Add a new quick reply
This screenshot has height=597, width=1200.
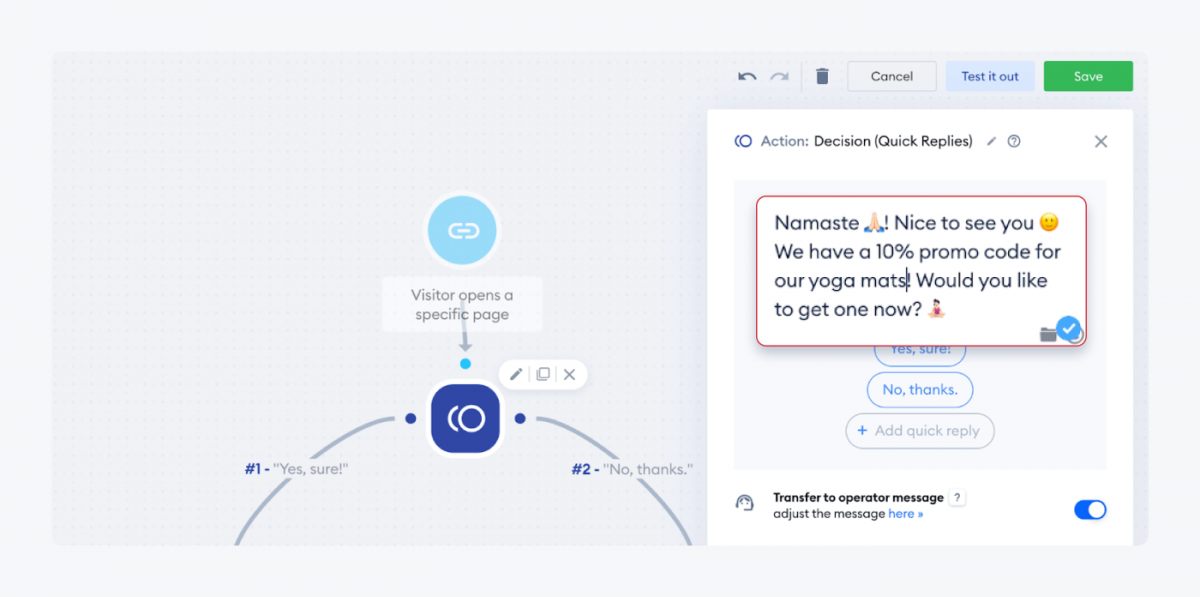coord(919,431)
